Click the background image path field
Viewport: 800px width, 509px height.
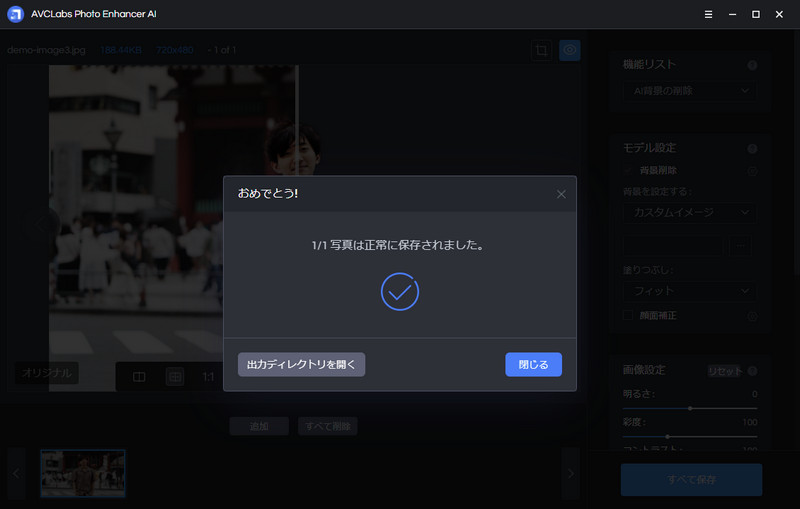(673, 246)
